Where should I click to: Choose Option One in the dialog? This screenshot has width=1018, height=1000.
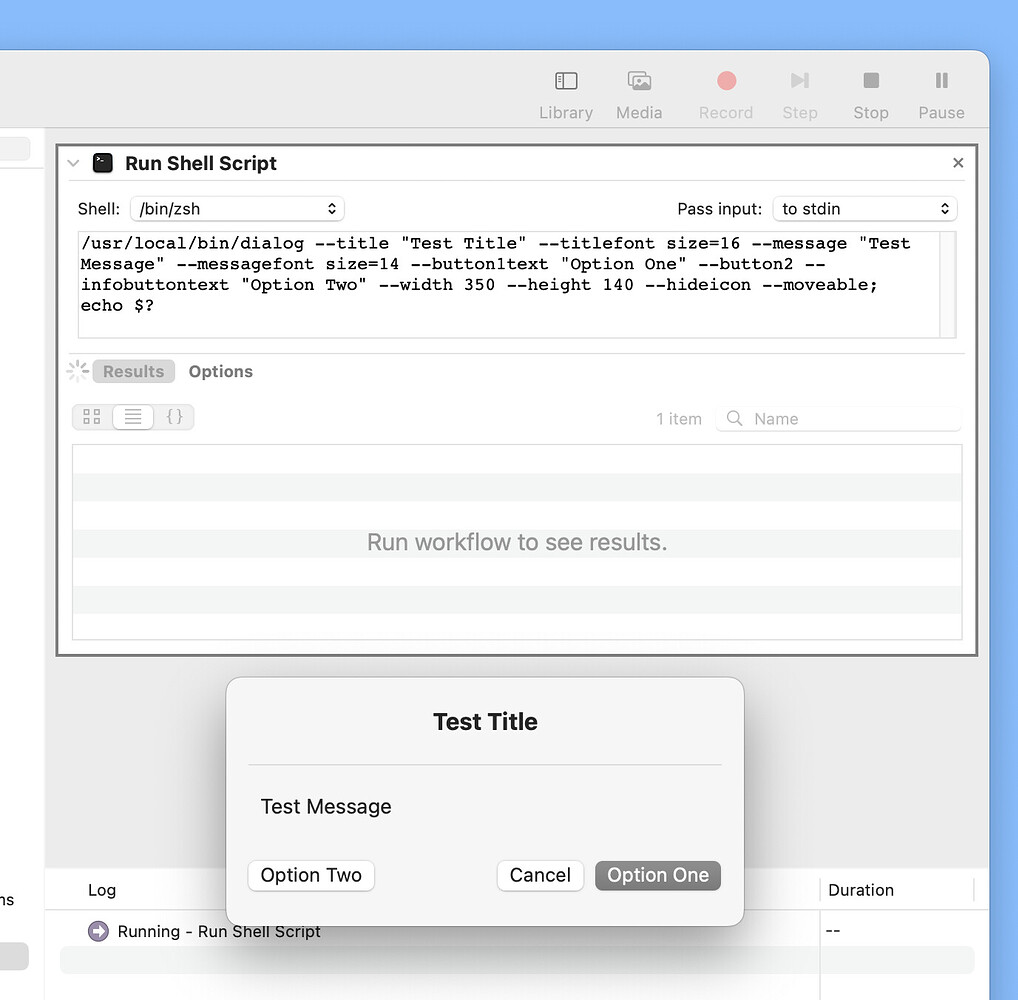click(657, 875)
